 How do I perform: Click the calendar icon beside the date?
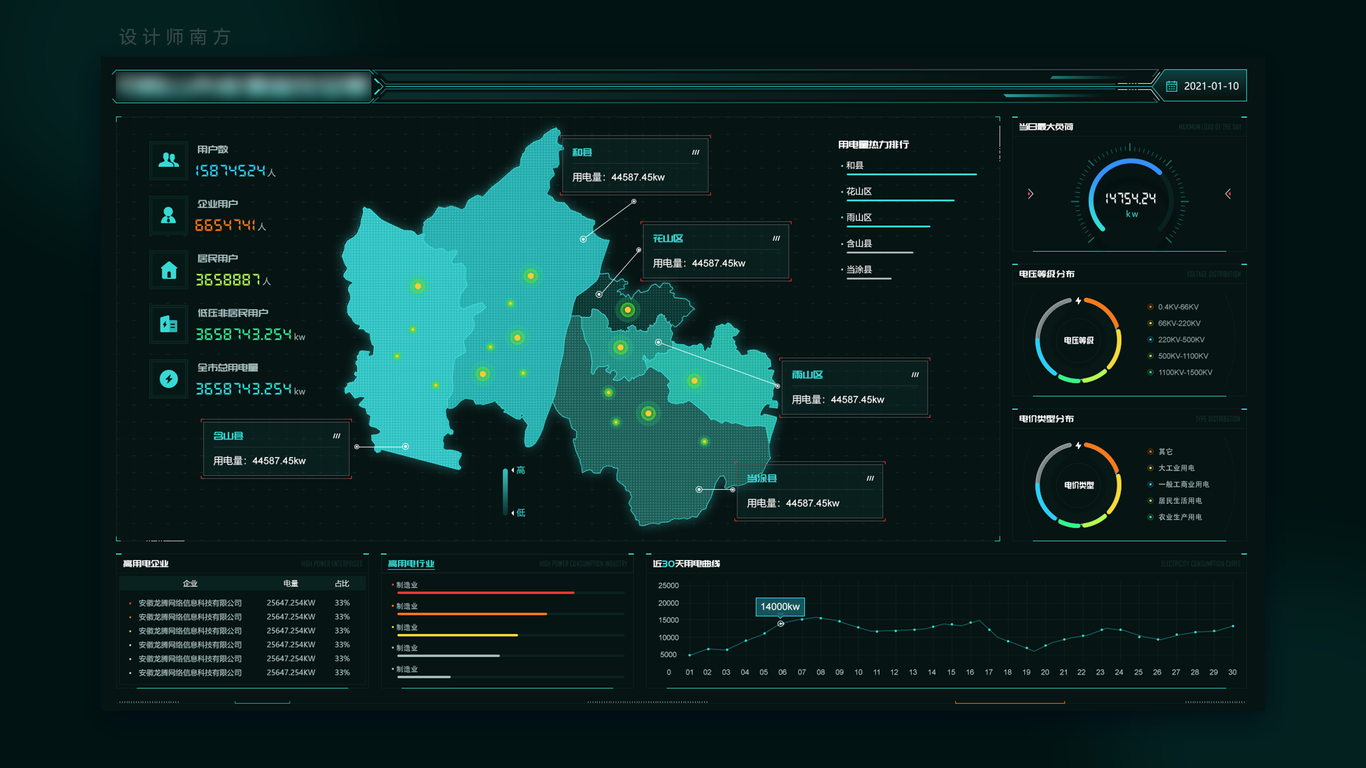[x=1171, y=86]
